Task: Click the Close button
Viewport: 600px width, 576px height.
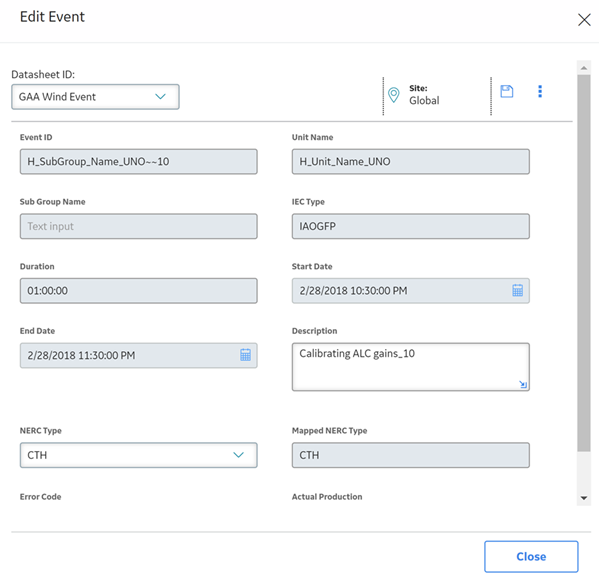Action: (x=531, y=556)
